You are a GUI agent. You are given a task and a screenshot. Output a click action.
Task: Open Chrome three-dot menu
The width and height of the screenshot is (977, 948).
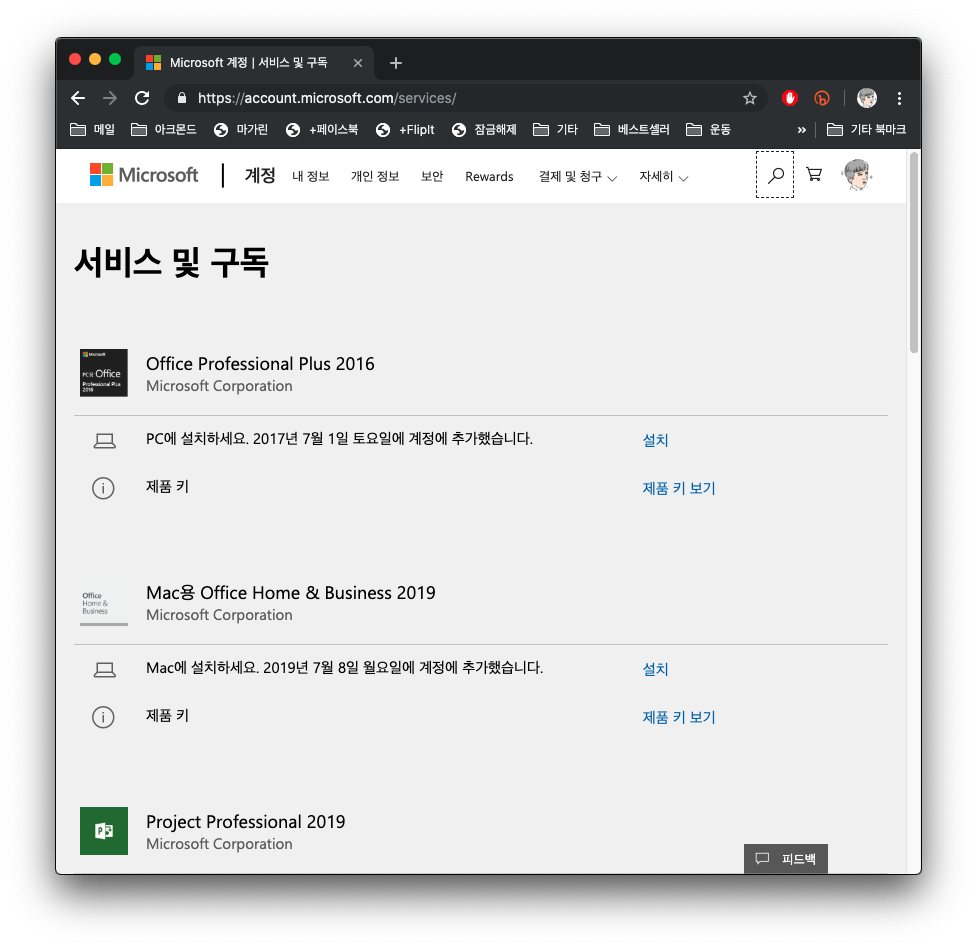tap(899, 98)
